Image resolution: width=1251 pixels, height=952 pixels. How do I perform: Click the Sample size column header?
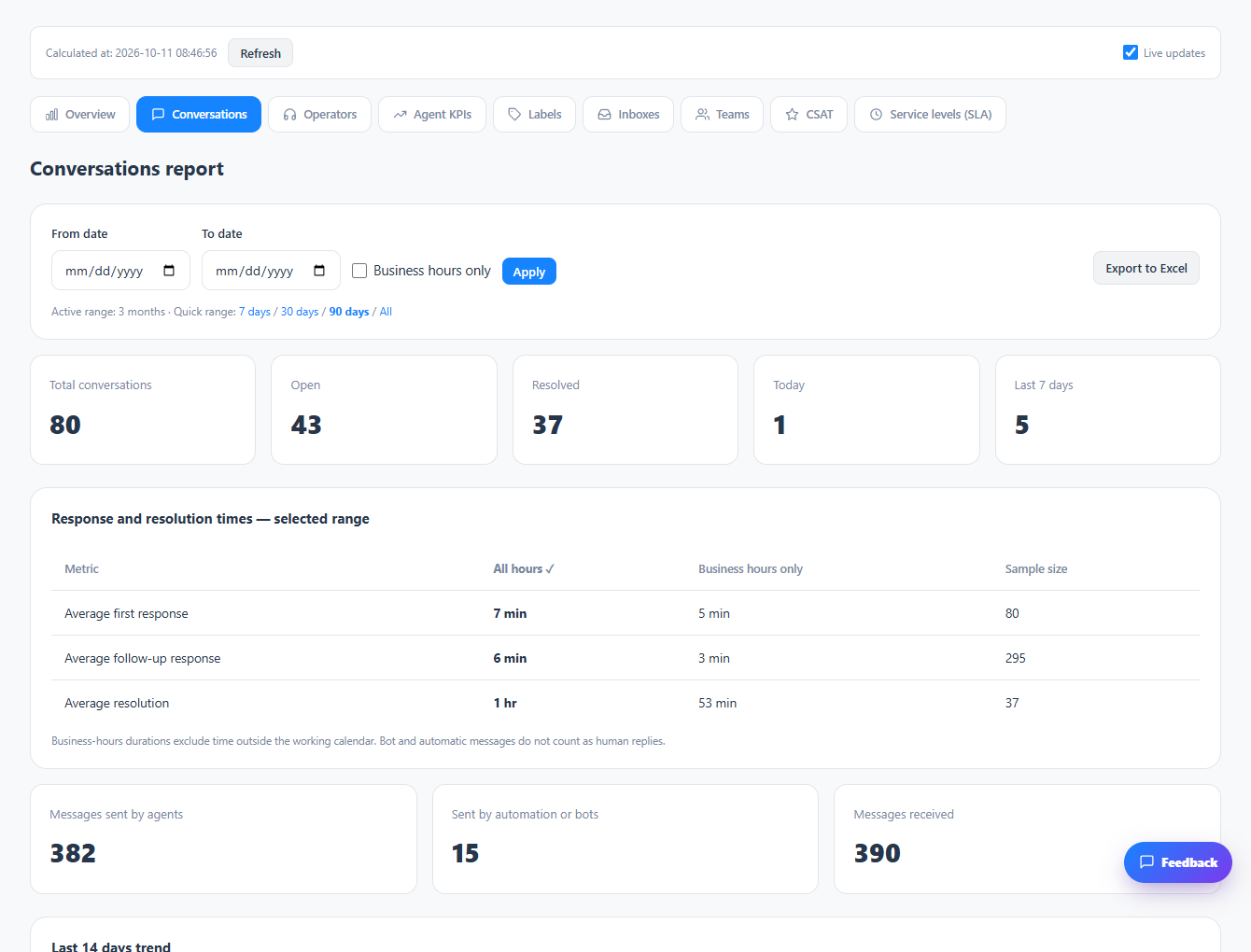click(x=1036, y=568)
